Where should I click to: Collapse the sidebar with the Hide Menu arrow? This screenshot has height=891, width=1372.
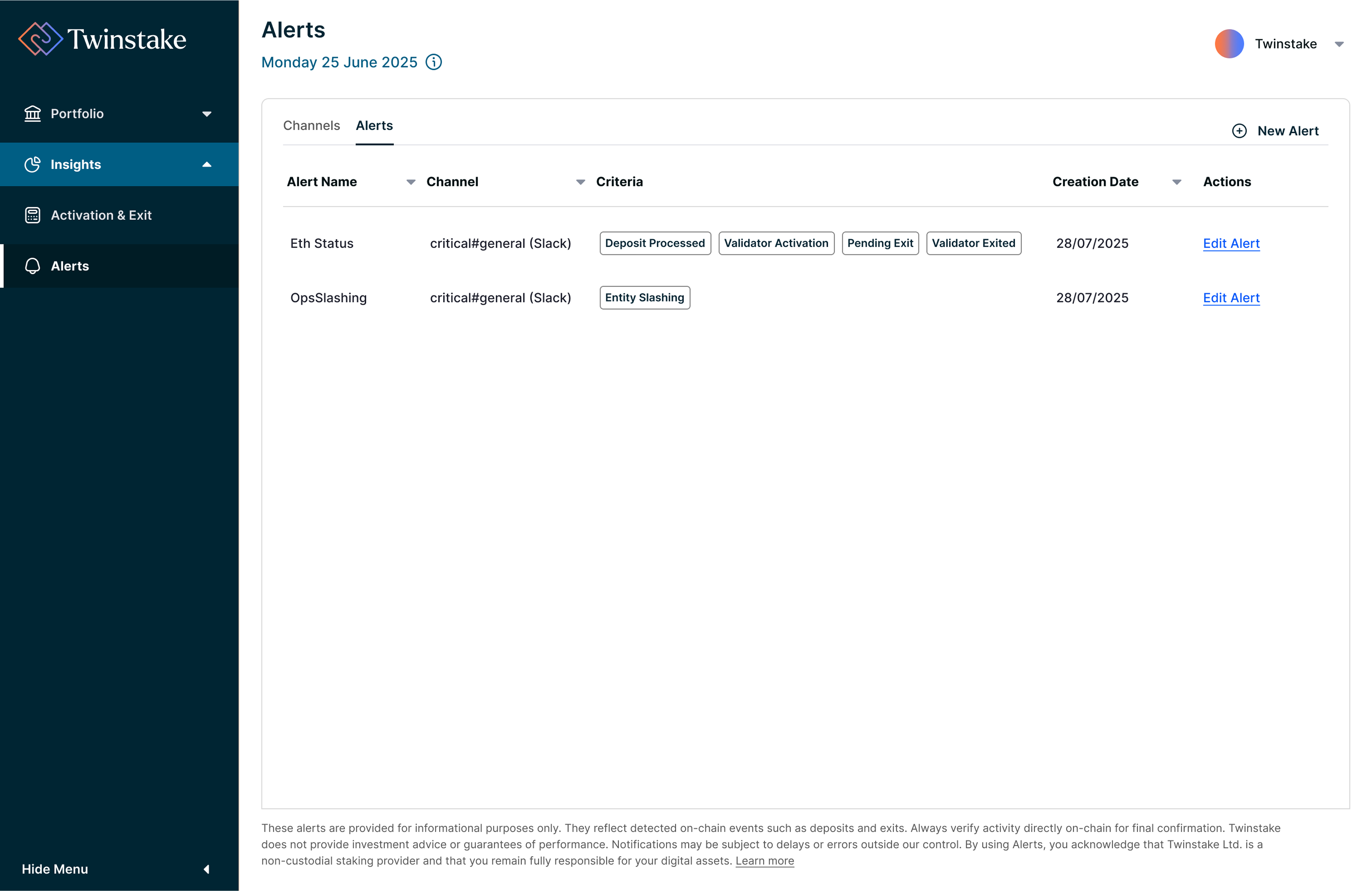tap(206, 869)
